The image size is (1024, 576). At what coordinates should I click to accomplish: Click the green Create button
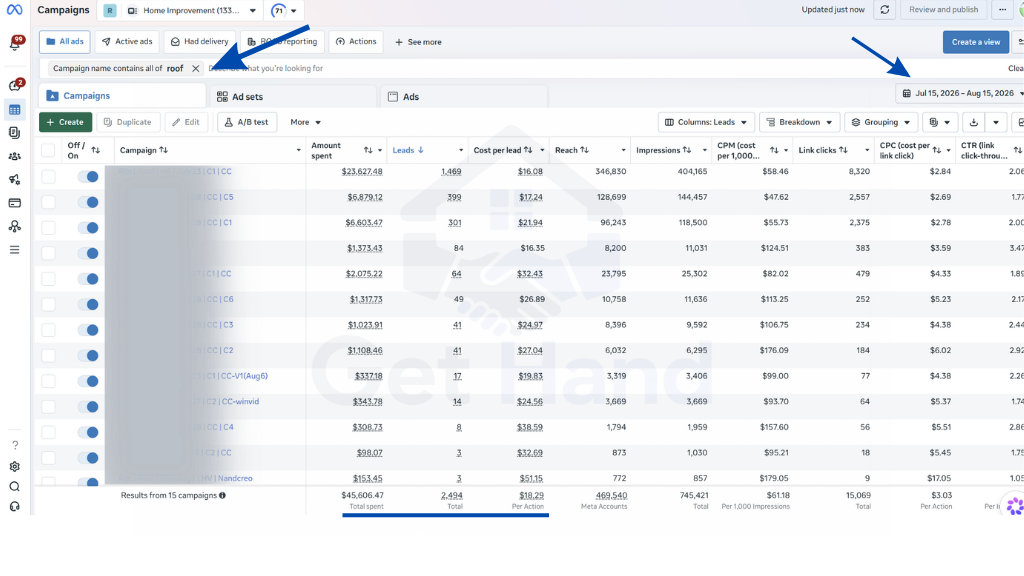pyautogui.click(x=65, y=122)
